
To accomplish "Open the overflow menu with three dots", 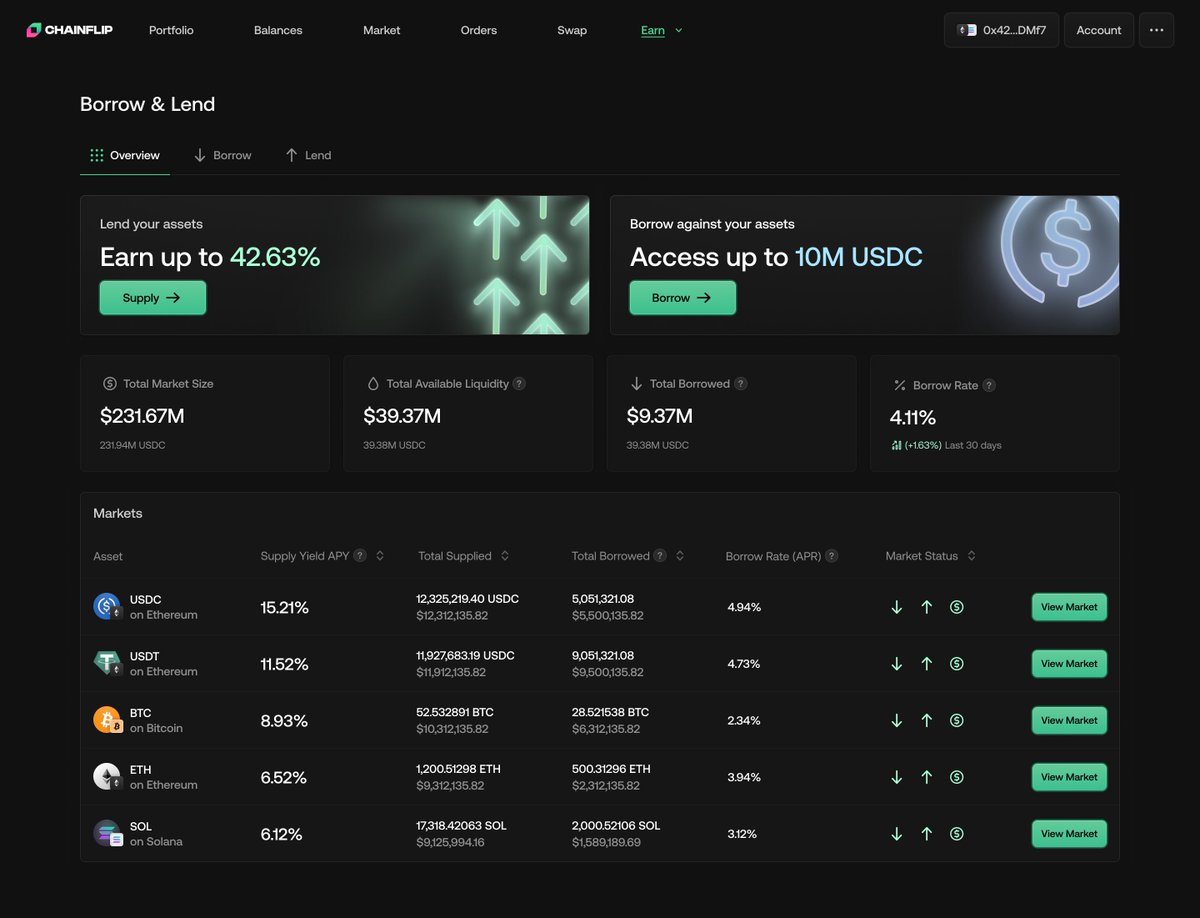I will (1156, 30).
